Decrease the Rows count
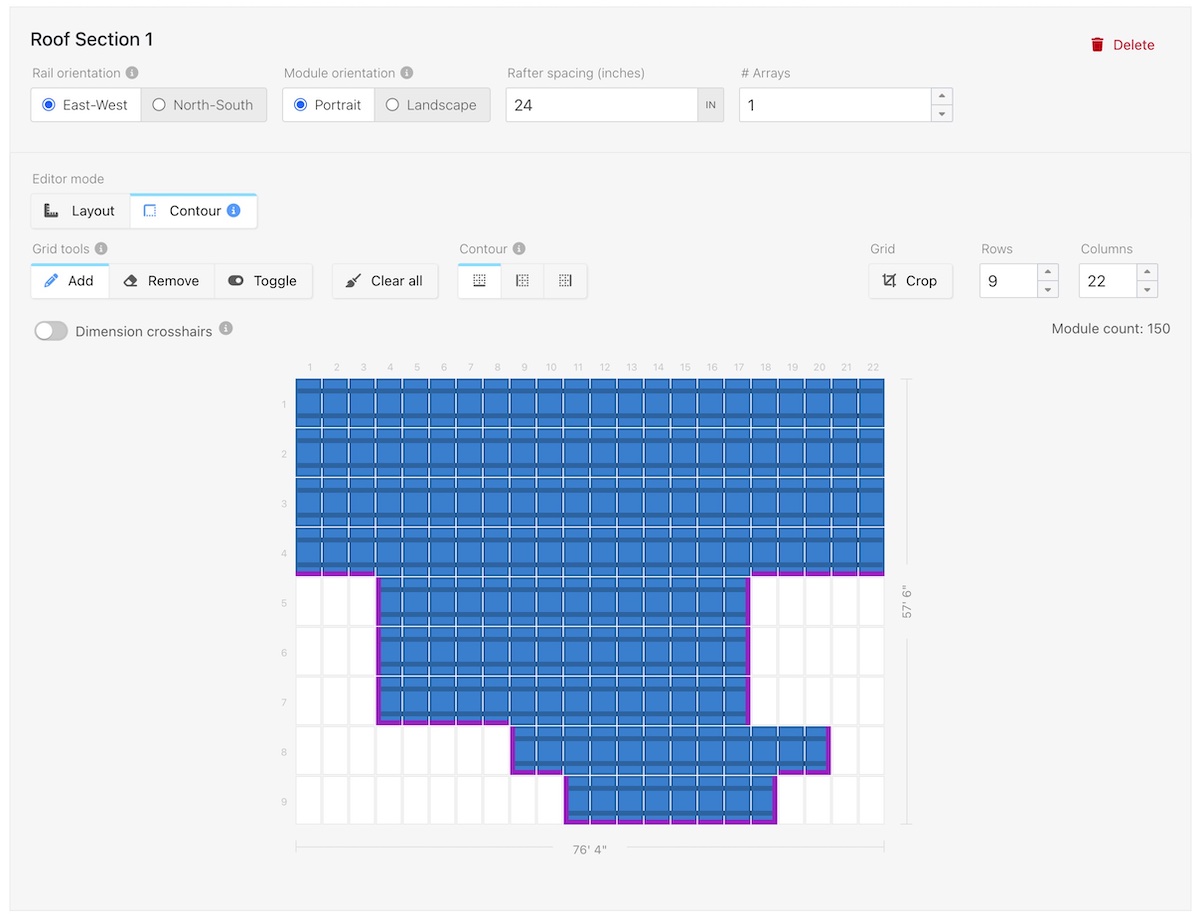1200x918 pixels. click(1047, 289)
